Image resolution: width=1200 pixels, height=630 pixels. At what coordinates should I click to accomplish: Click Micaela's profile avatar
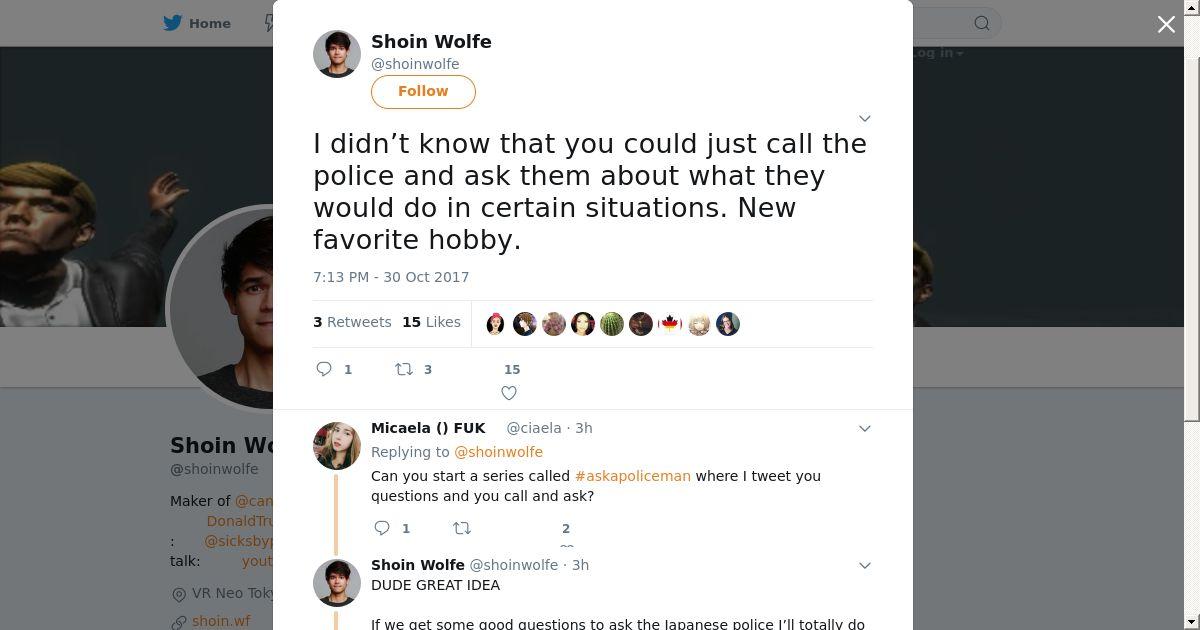pyautogui.click(x=337, y=446)
